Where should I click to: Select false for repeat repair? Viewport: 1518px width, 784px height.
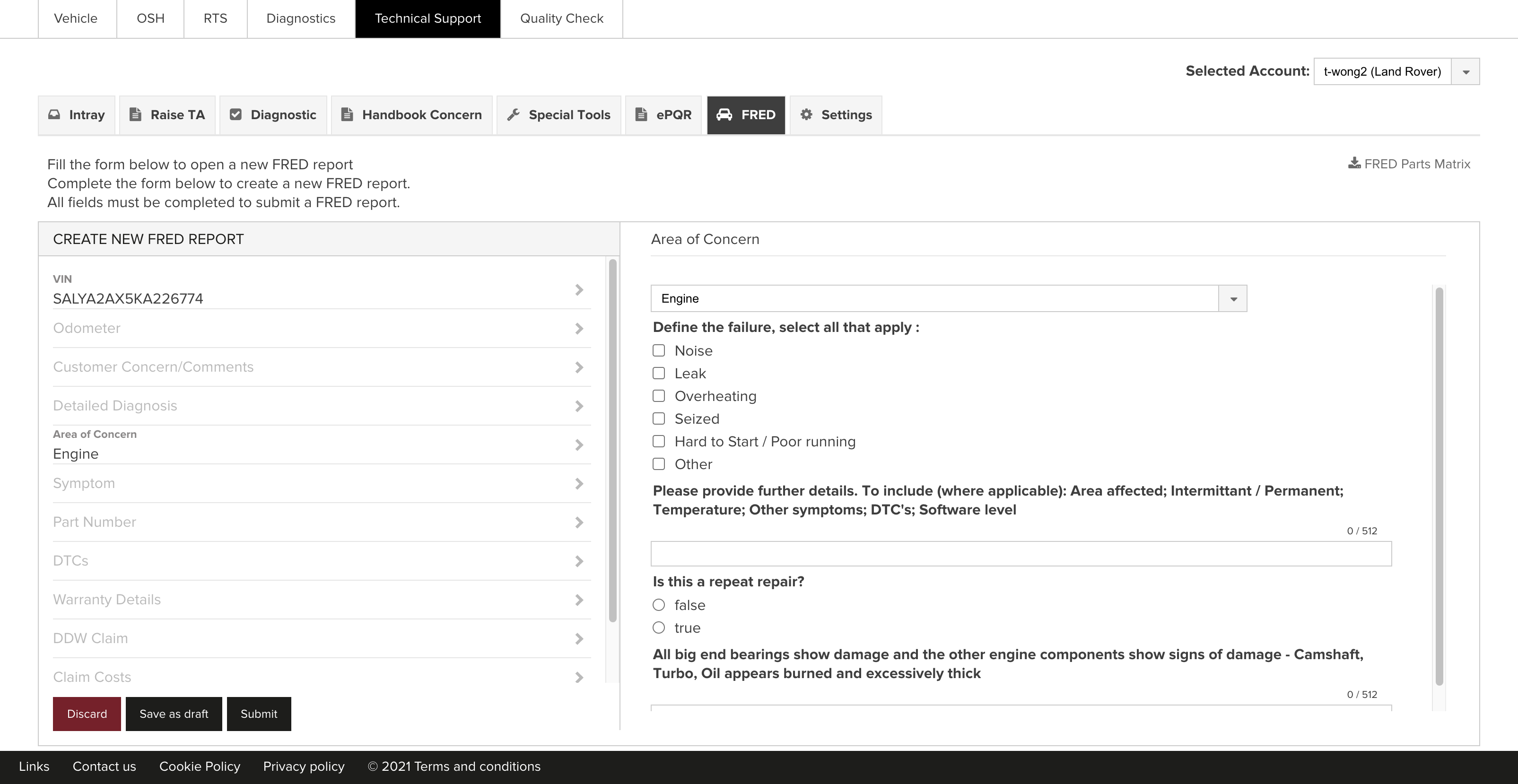(x=659, y=605)
